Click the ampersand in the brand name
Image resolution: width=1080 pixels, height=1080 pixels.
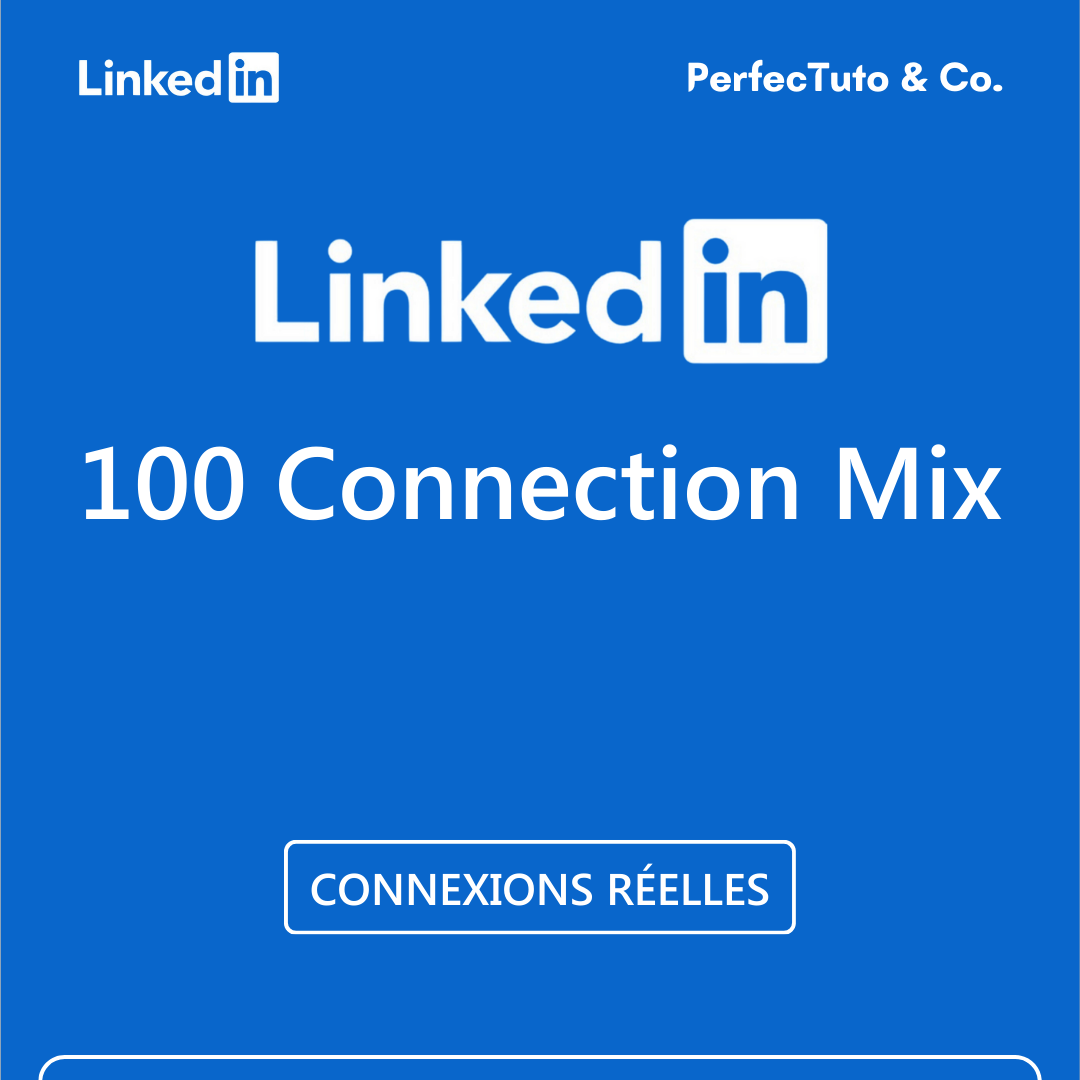[x=914, y=78]
